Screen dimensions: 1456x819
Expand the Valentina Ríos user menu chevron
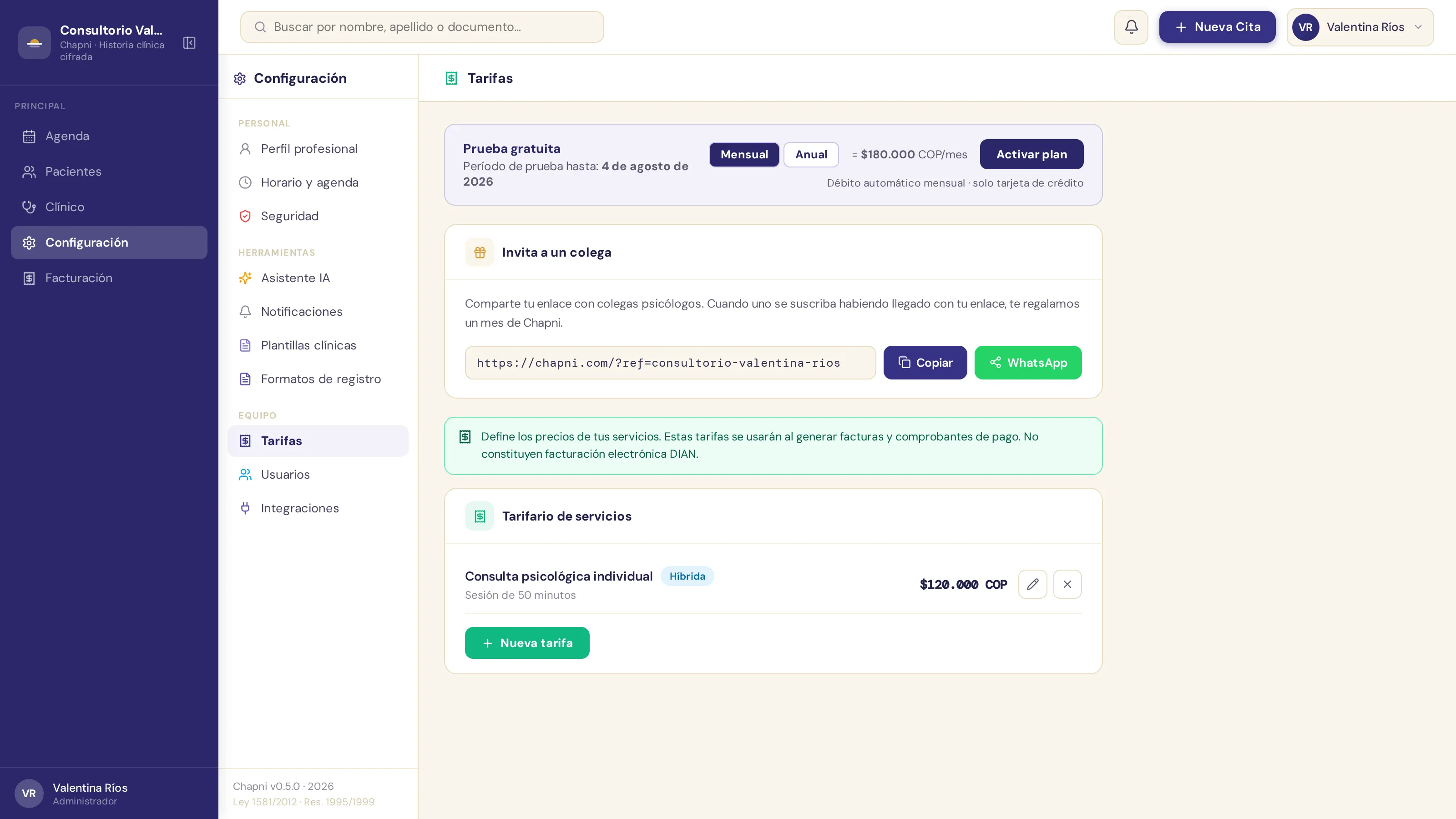(1418, 27)
